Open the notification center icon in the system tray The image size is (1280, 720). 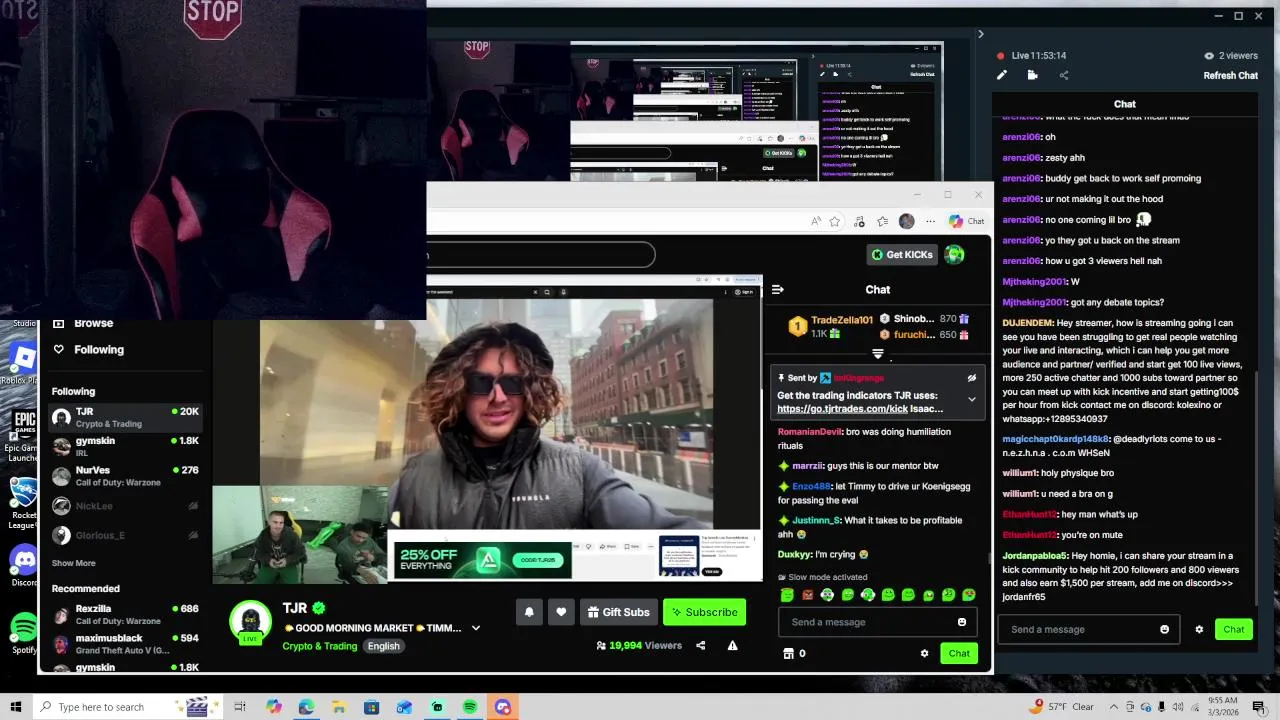click(1259, 707)
